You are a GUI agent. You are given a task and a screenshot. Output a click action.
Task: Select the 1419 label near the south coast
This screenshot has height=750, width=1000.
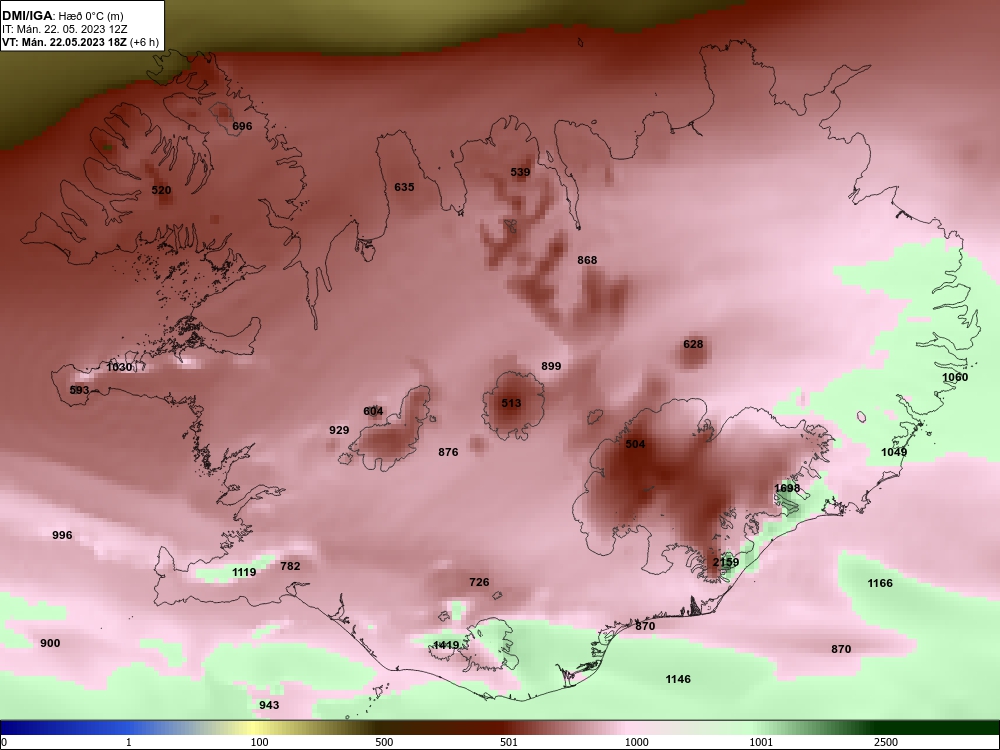coord(446,645)
